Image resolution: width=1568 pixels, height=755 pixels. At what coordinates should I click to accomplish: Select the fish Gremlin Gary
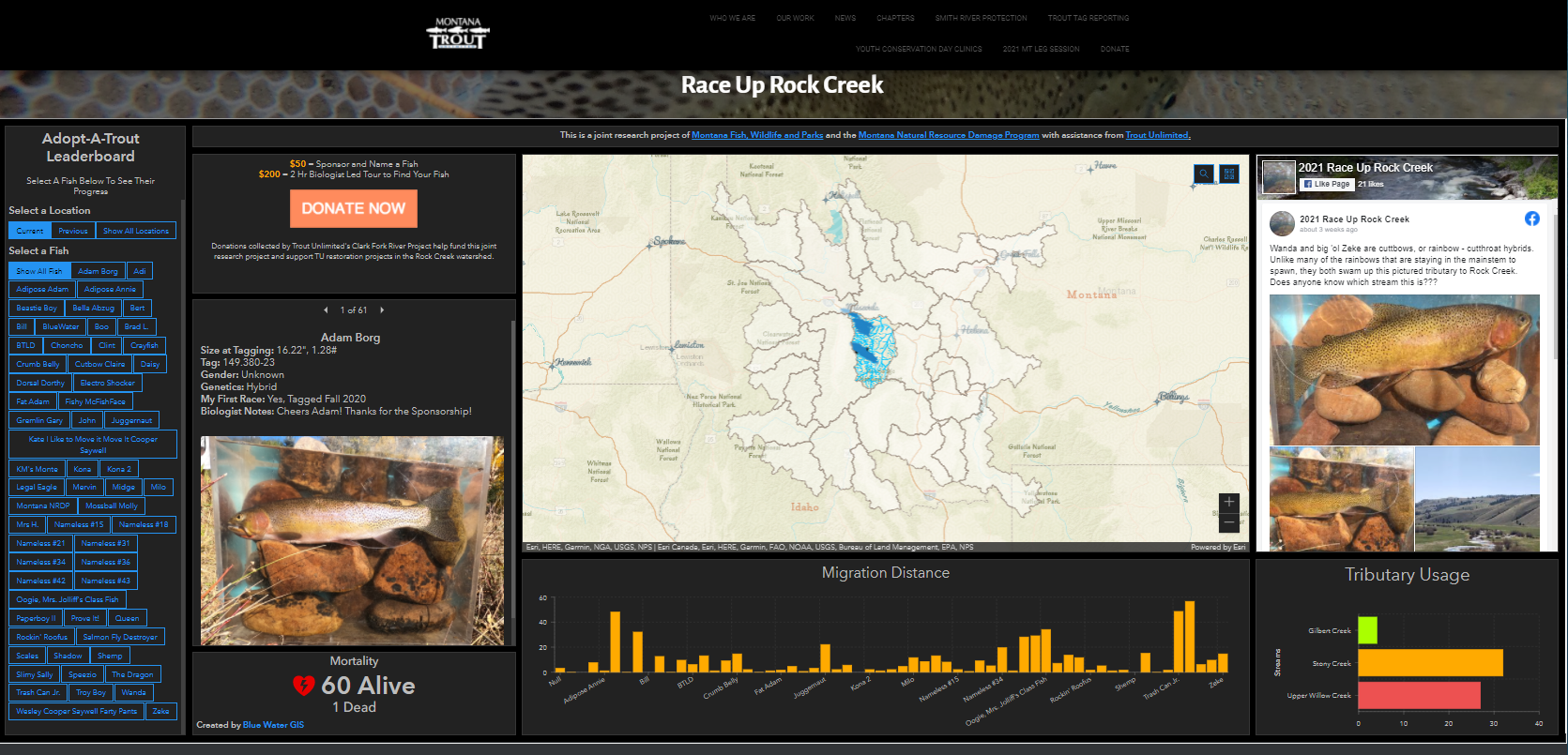(39, 421)
